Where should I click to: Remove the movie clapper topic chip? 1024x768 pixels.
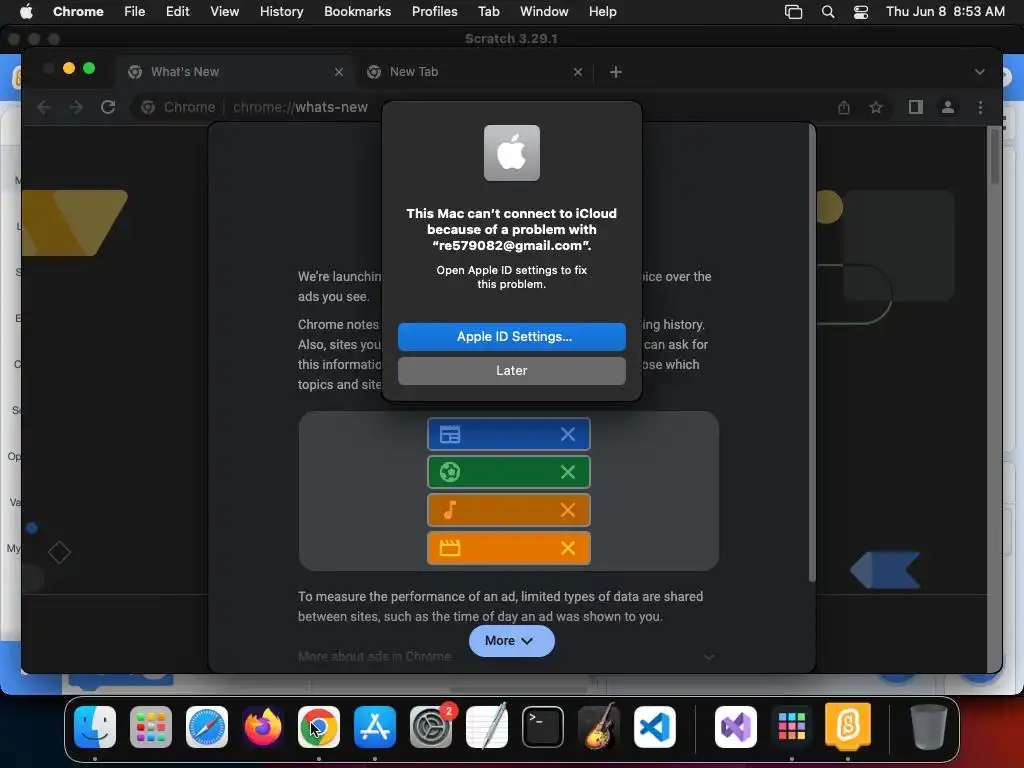(x=568, y=548)
